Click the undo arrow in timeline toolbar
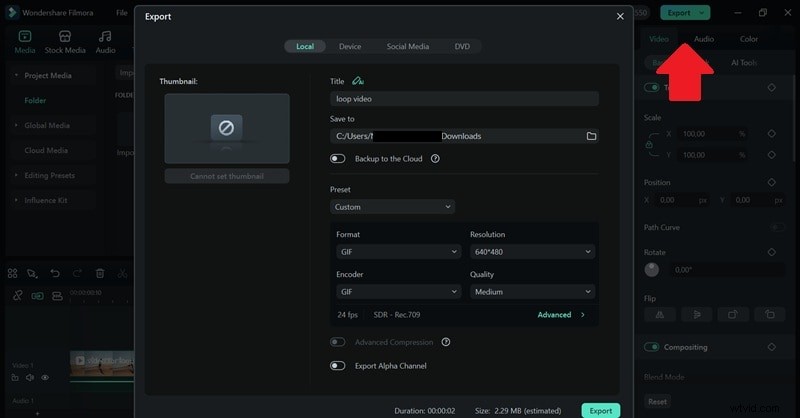This screenshot has height=418, width=800. 55,273
